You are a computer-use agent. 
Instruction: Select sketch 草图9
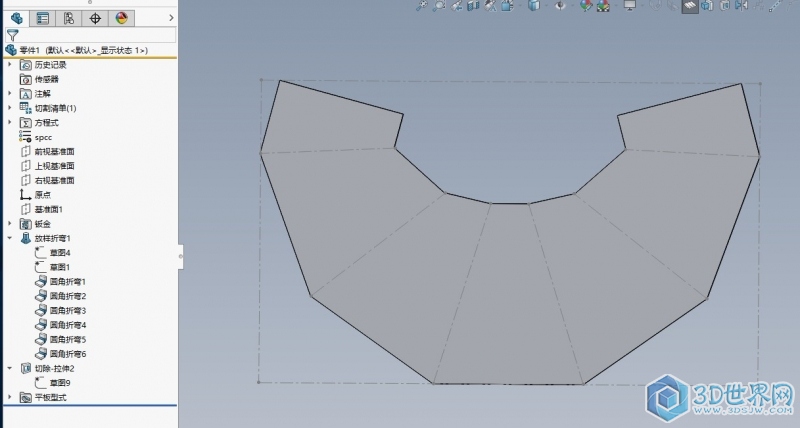pos(53,383)
